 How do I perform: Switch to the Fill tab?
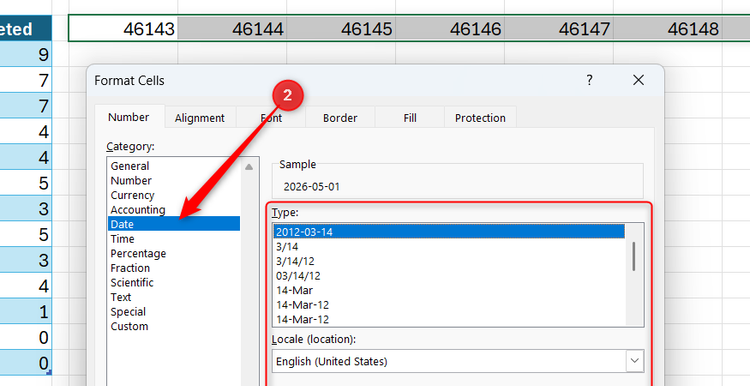(410, 118)
